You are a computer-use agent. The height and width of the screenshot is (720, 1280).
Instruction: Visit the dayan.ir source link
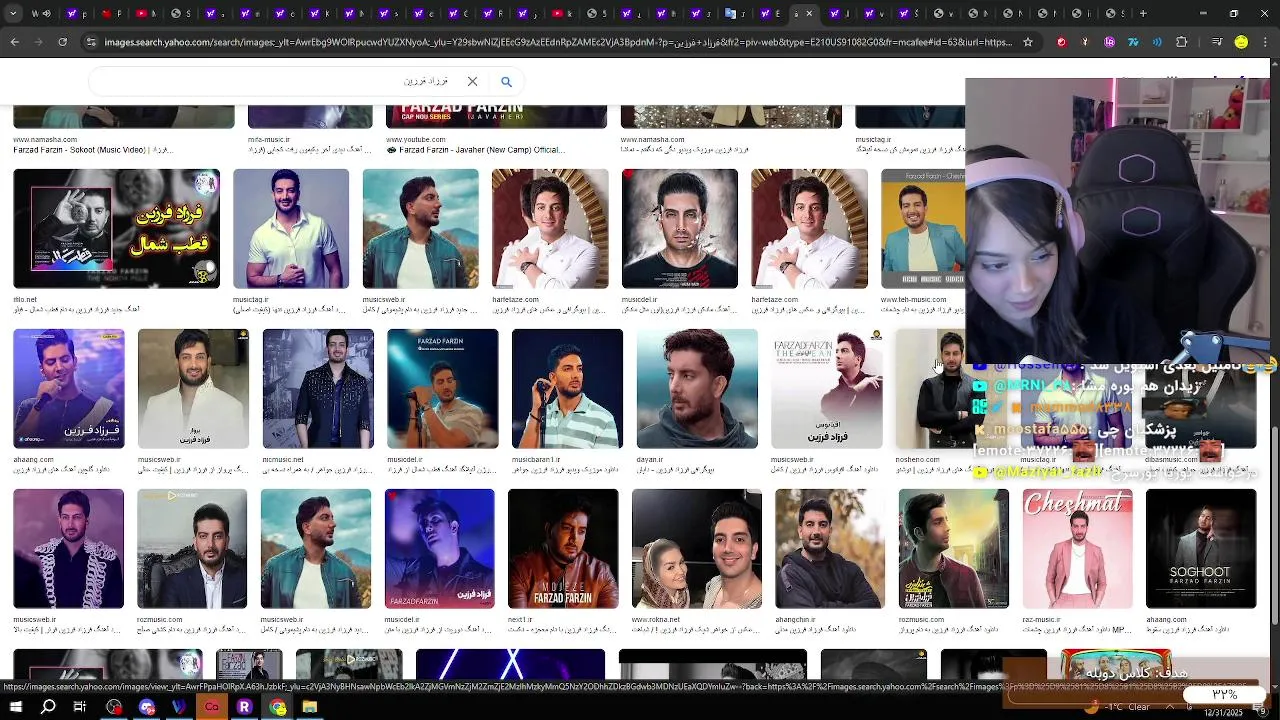click(x=649, y=459)
